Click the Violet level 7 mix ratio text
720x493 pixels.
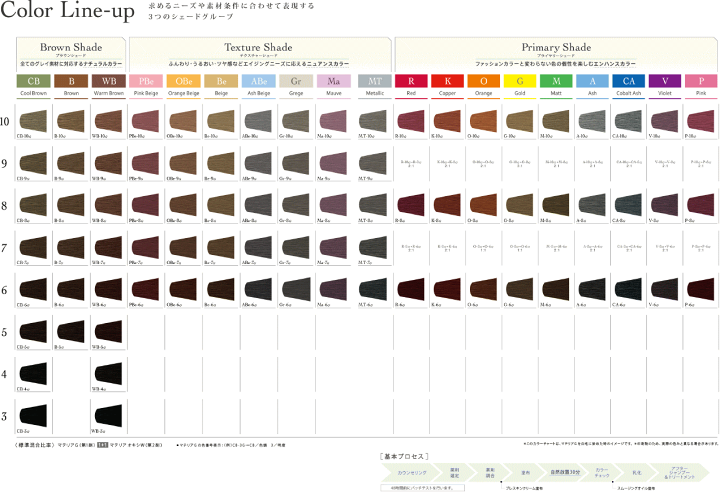point(665,248)
